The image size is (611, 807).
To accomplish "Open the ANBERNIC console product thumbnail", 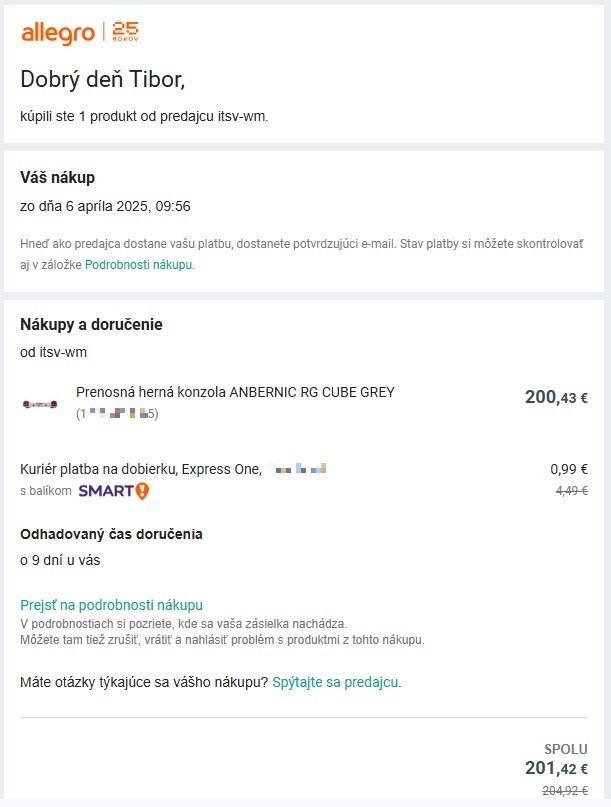I will [x=40, y=403].
